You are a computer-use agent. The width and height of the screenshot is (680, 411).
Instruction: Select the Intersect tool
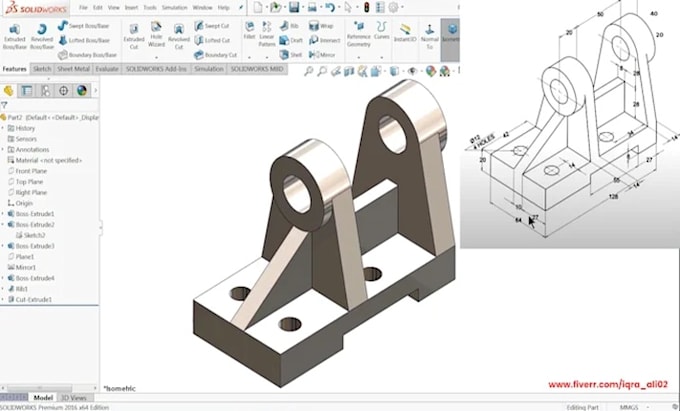coord(324,40)
